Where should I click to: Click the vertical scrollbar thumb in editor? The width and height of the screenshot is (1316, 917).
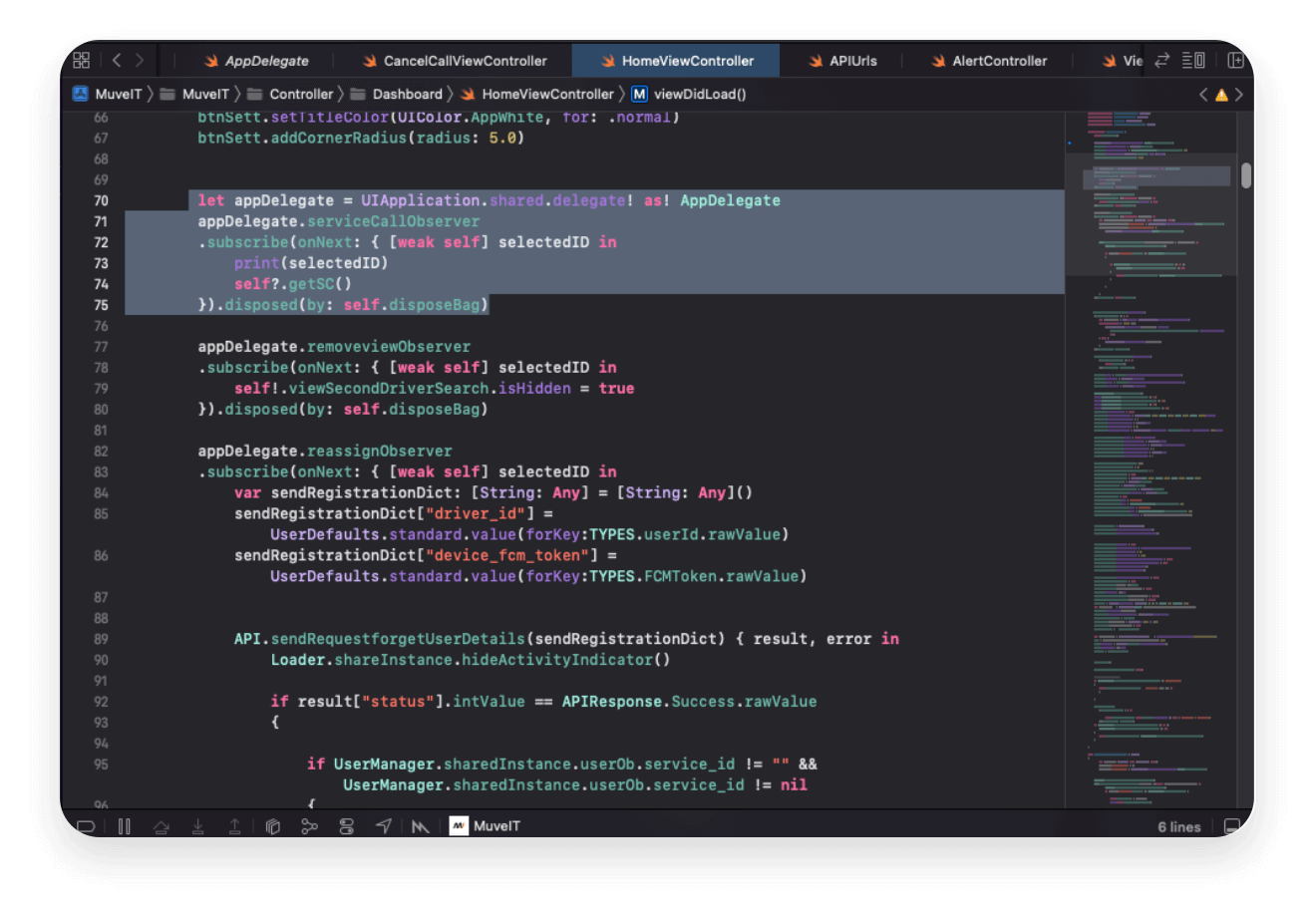(x=1246, y=175)
